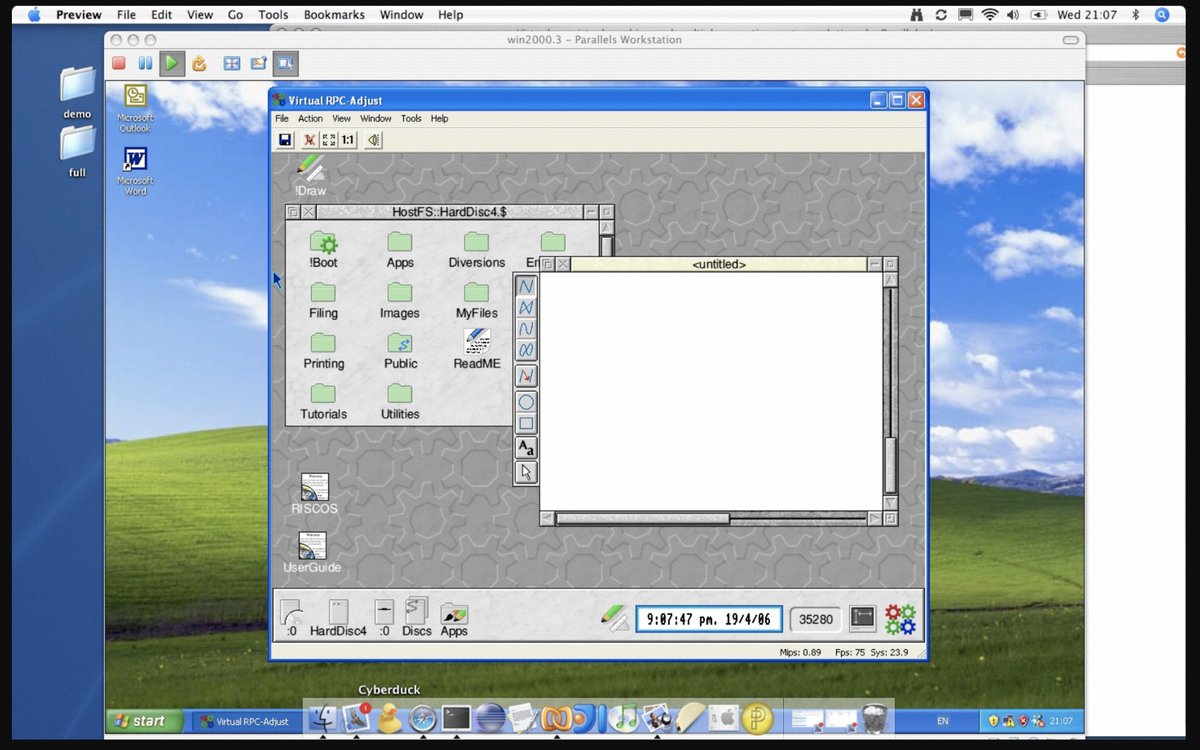Click the Images folder
The width and height of the screenshot is (1200, 750).
pos(400,292)
